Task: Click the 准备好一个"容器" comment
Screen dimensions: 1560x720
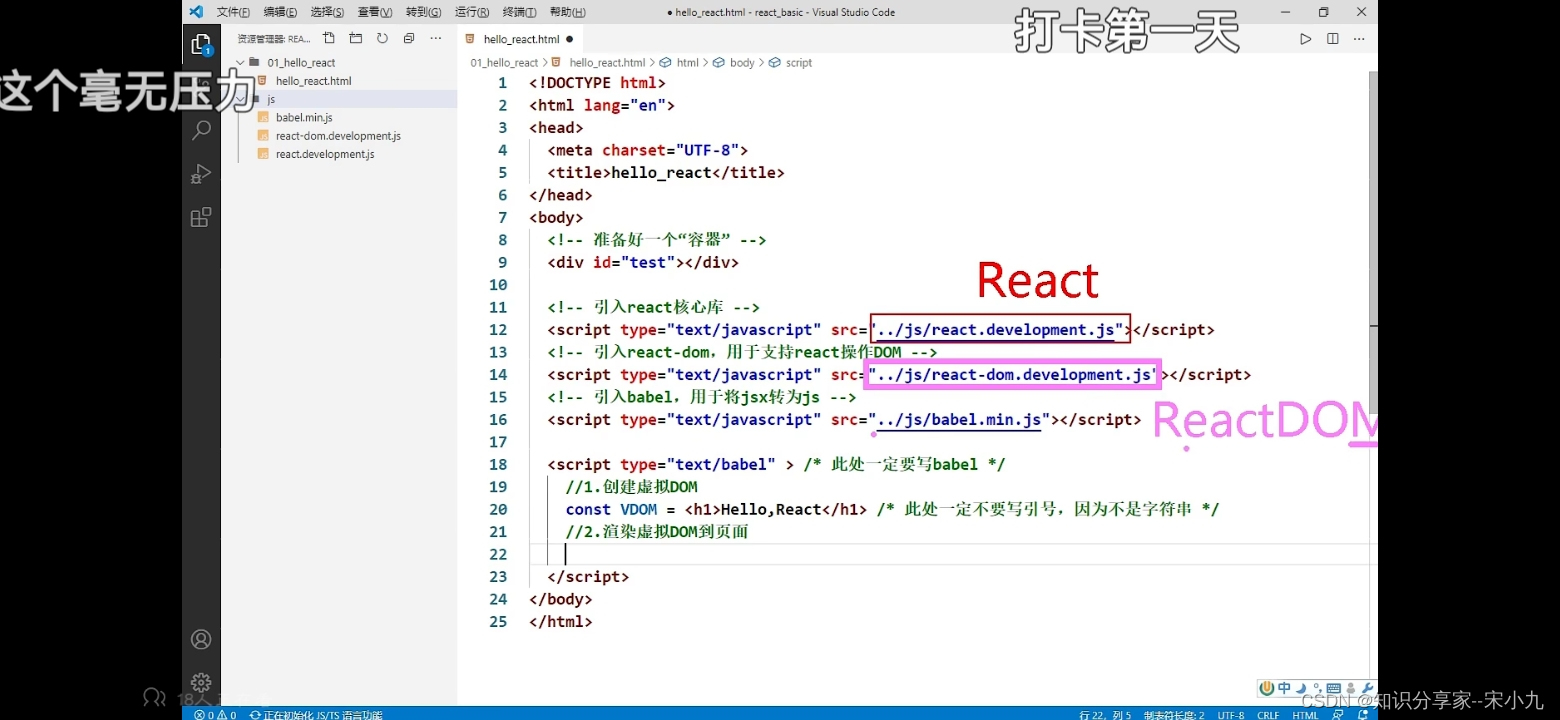Action: (x=656, y=240)
